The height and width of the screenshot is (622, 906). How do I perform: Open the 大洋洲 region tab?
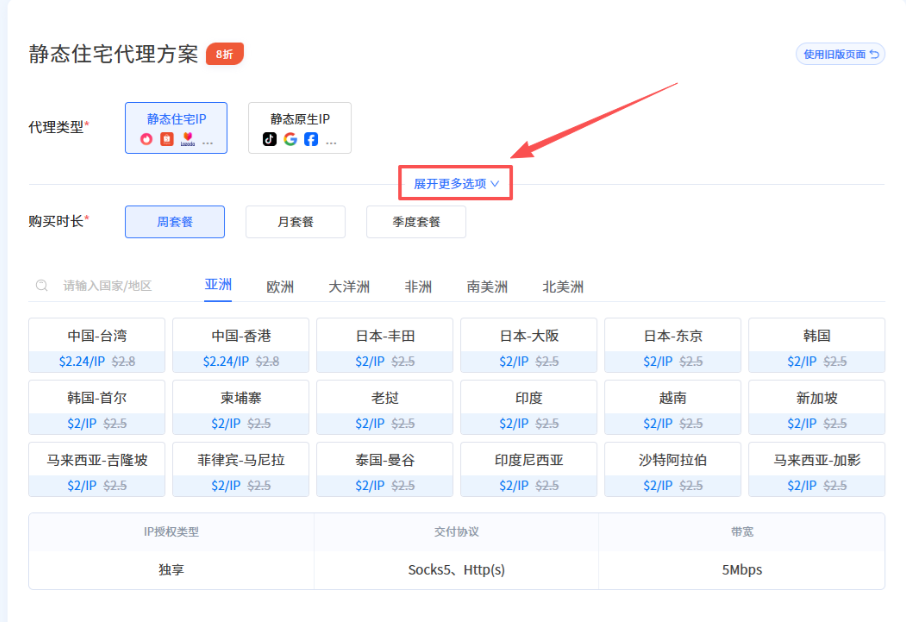tap(349, 287)
